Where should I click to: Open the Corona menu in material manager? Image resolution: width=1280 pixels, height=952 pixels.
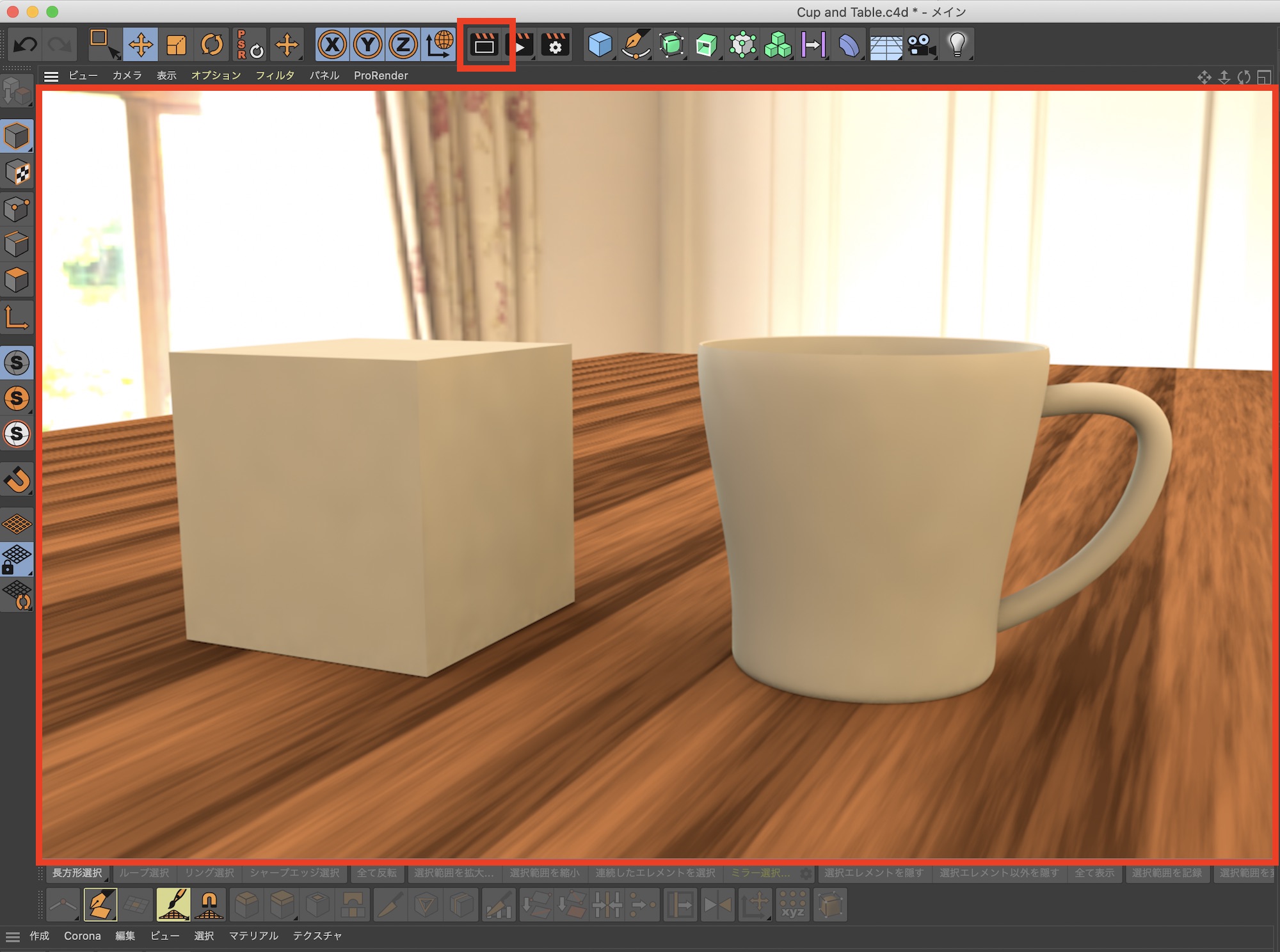tap(82, 936)
